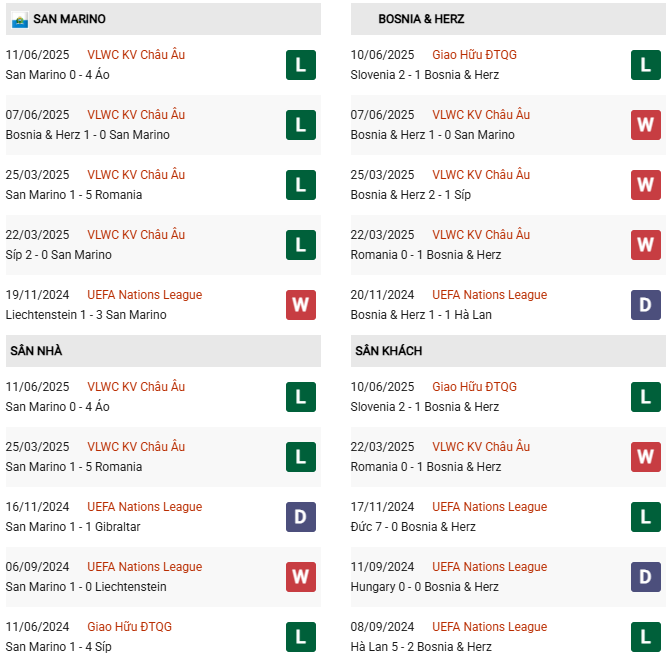
Task: Click the W badge for San Marino 1 - 0 Liechtenstein
Action: click(300, 577)
